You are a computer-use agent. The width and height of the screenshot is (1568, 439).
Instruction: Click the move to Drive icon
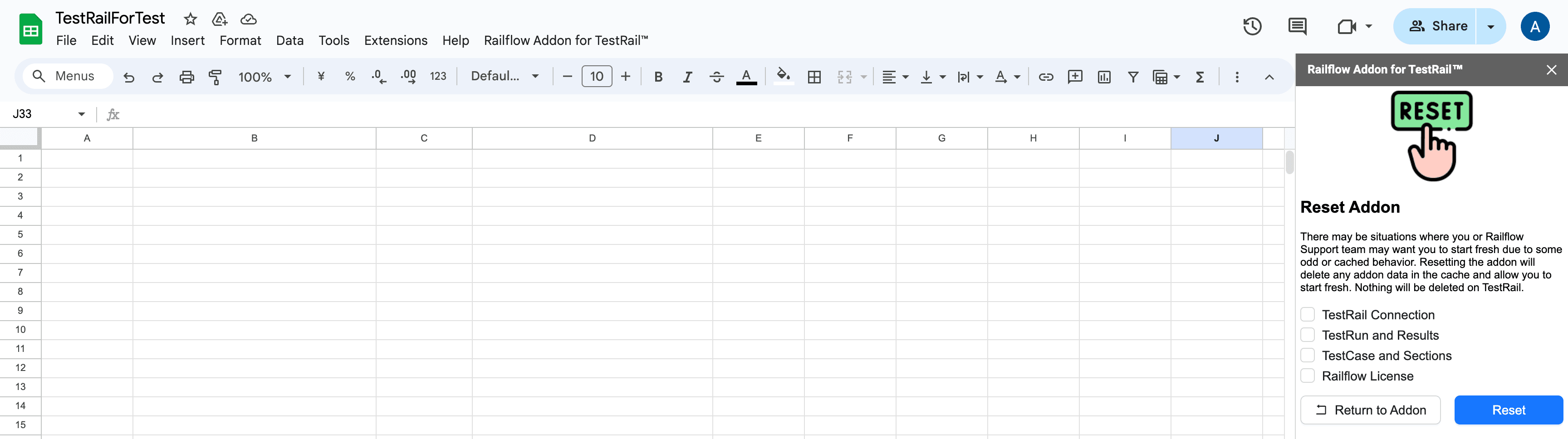click(220, 19)
